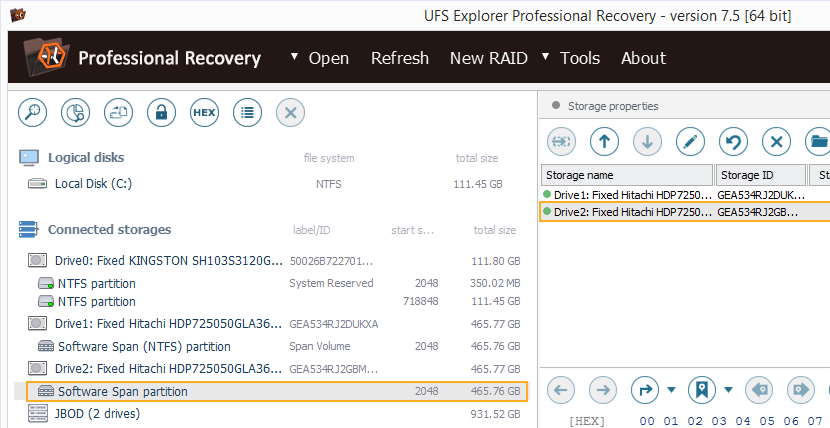Open the dropdown beside bookmark button
The width and height of the screenshot is (830, 428).
coord(728,390)
